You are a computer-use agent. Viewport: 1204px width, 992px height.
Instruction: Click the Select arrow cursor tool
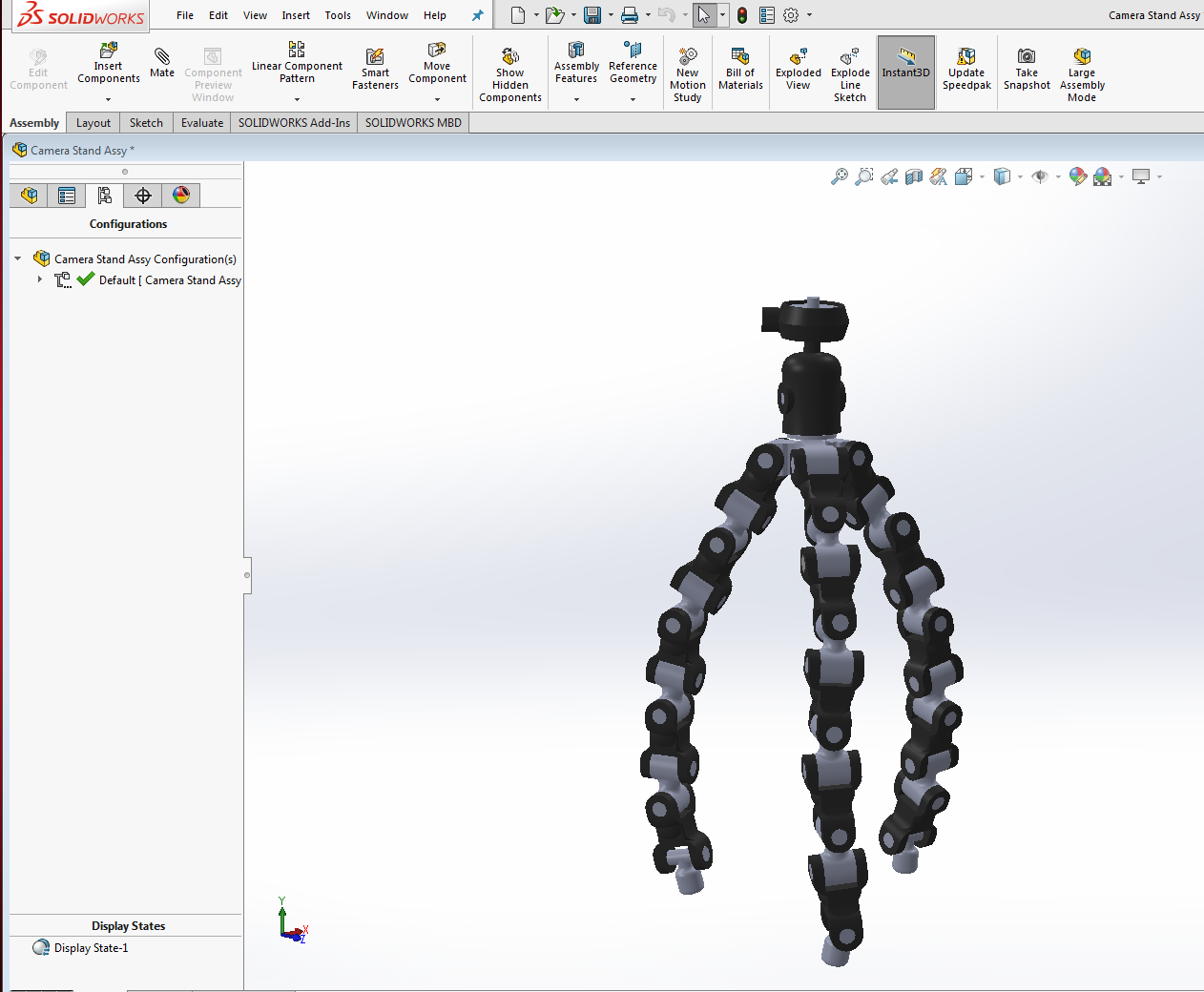(704, 15)
